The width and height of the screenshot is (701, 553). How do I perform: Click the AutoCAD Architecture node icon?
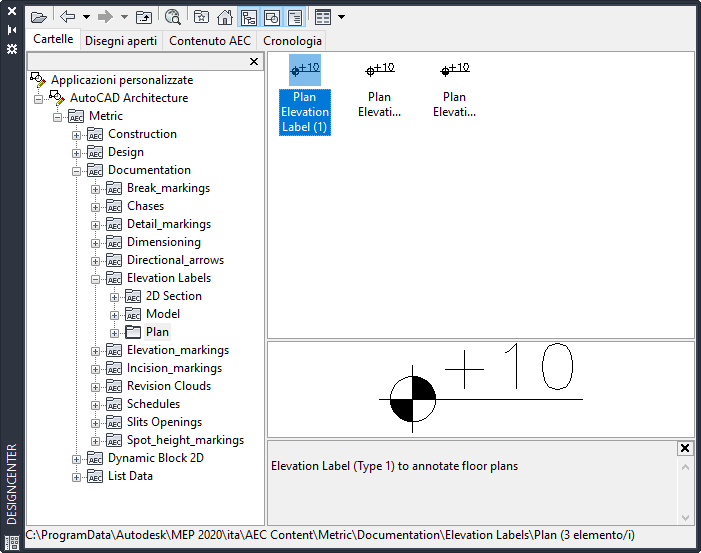click(57, 97)
